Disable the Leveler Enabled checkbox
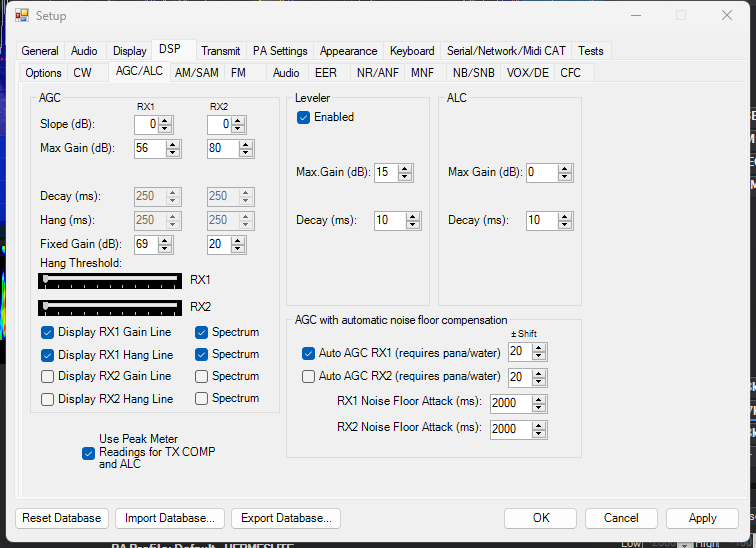The image size is (756, 548). point(304,117)
